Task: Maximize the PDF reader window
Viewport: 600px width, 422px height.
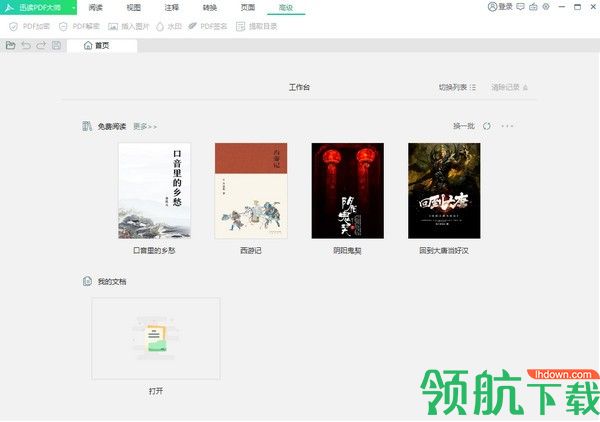Action: (577, 7)
